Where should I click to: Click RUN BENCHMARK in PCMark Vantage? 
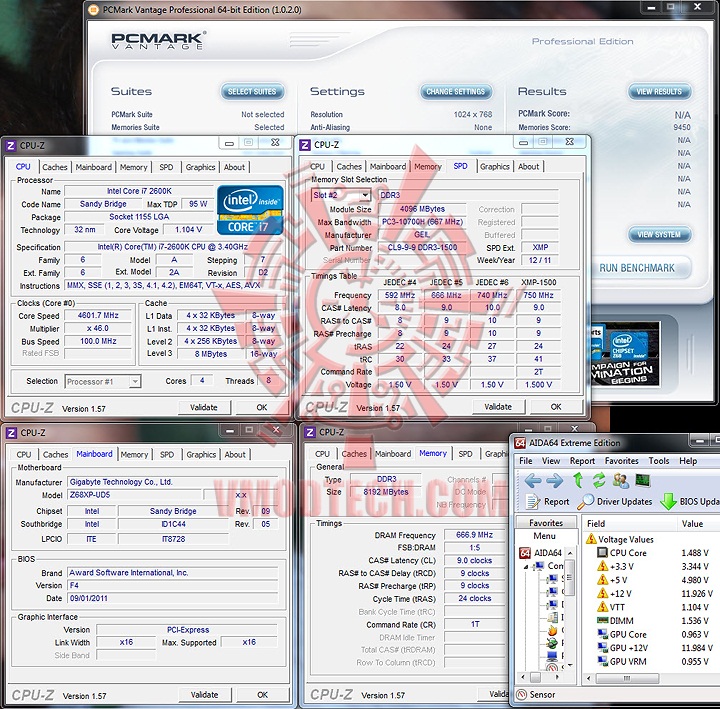click(x=637, y=268)
